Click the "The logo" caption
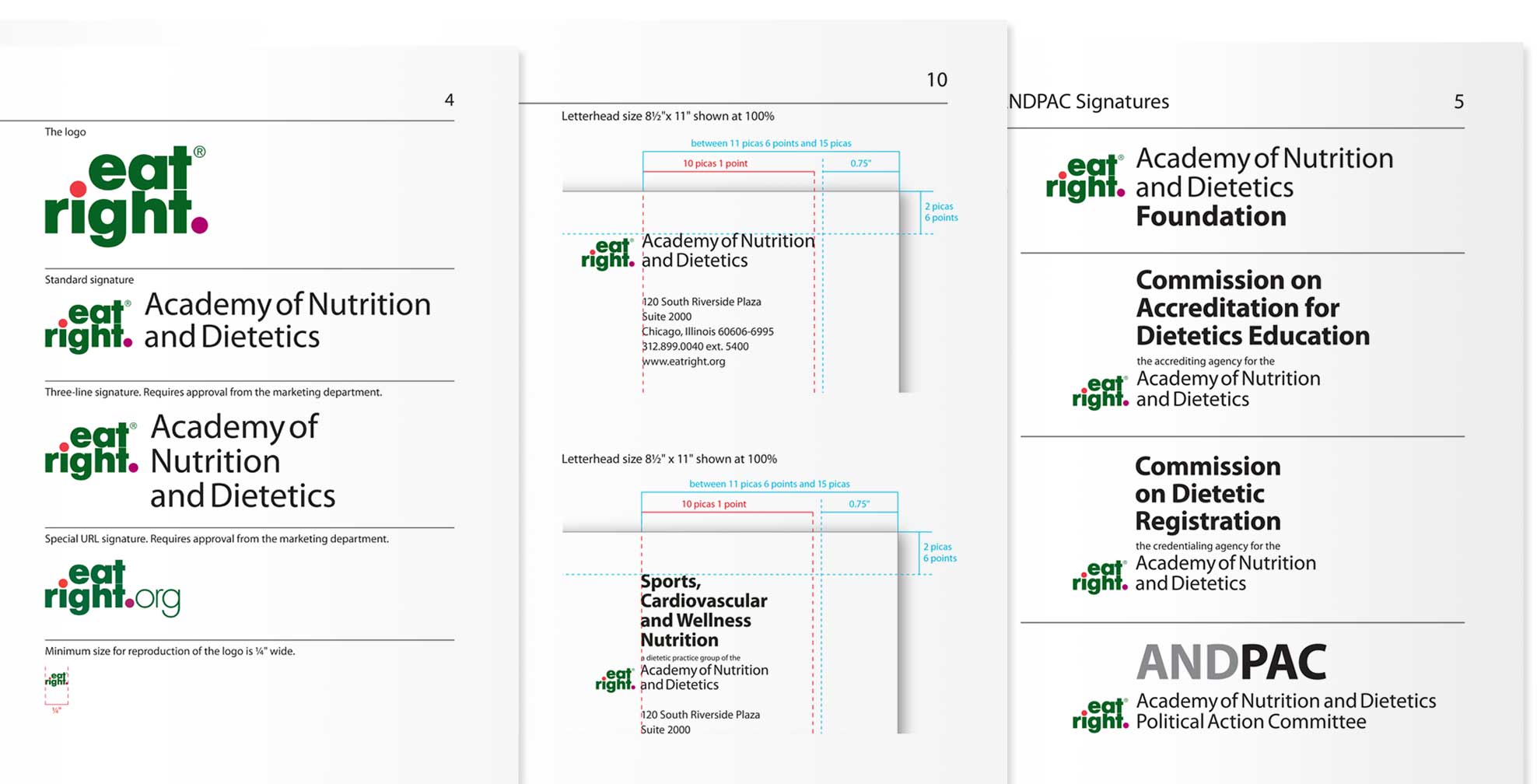Screen dimensions: 1537x784 click(65, 131)
